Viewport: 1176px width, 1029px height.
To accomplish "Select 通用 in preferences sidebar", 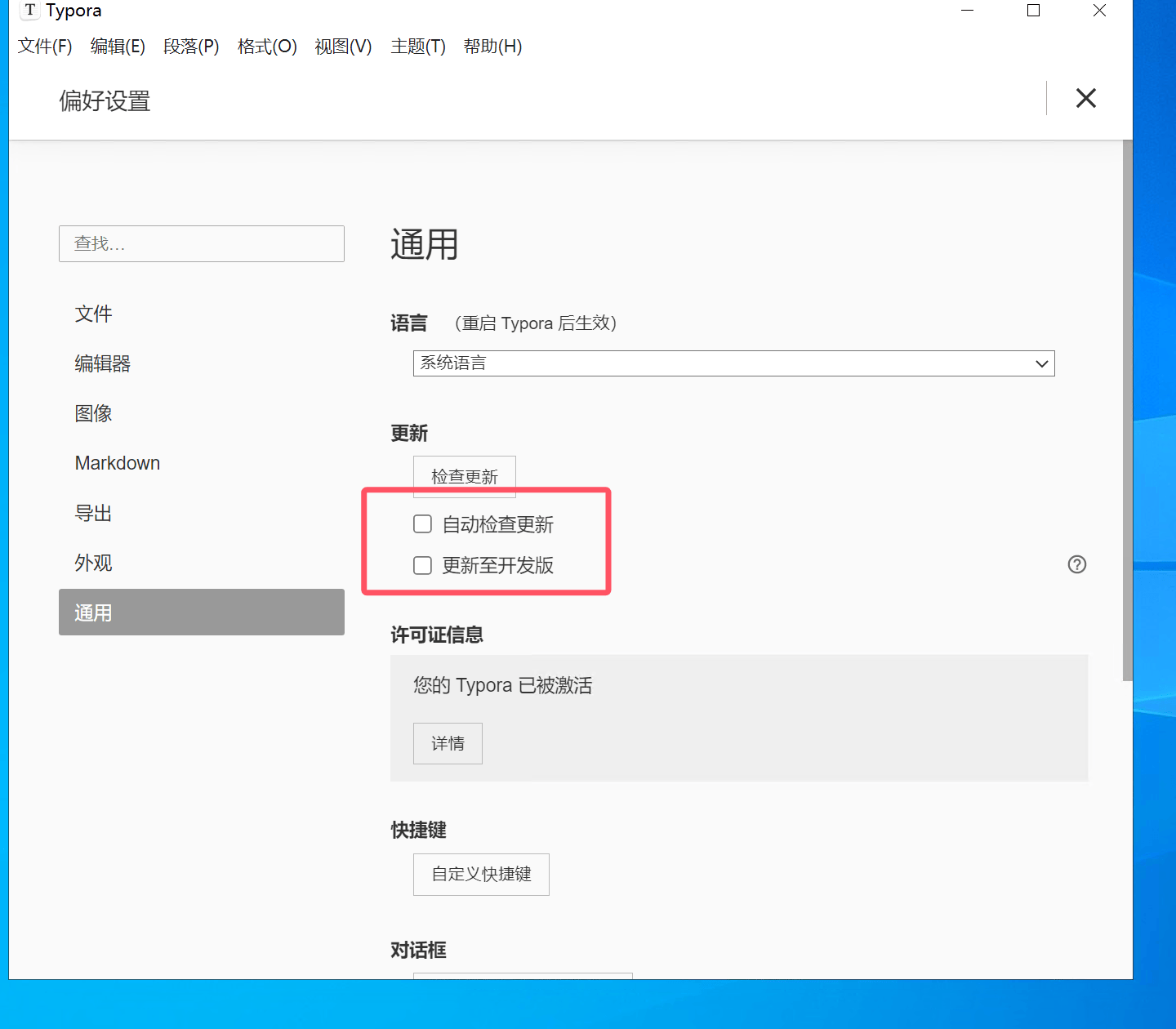I will (x=202, y=612).
